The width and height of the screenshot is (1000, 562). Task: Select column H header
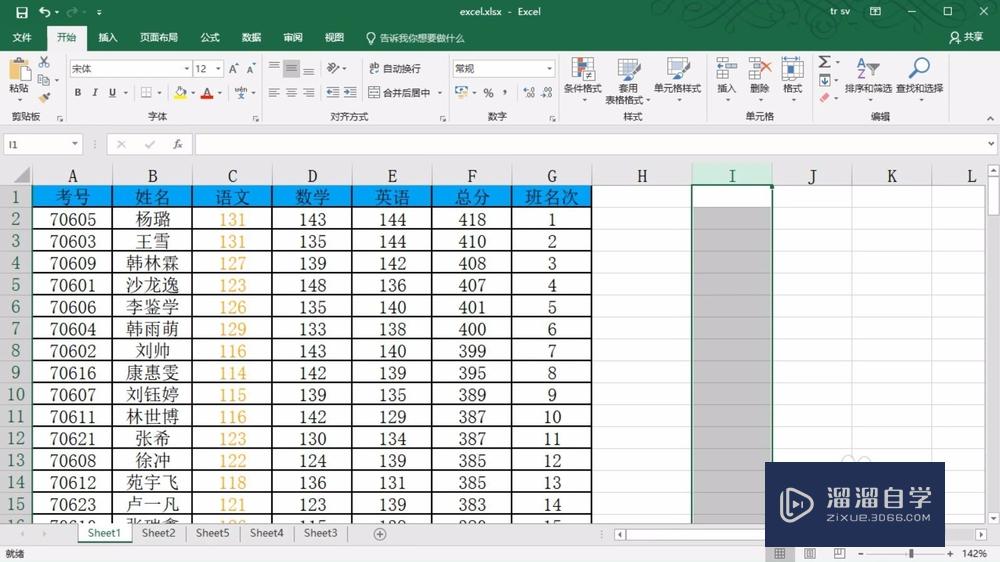click(x=642, y=176)
